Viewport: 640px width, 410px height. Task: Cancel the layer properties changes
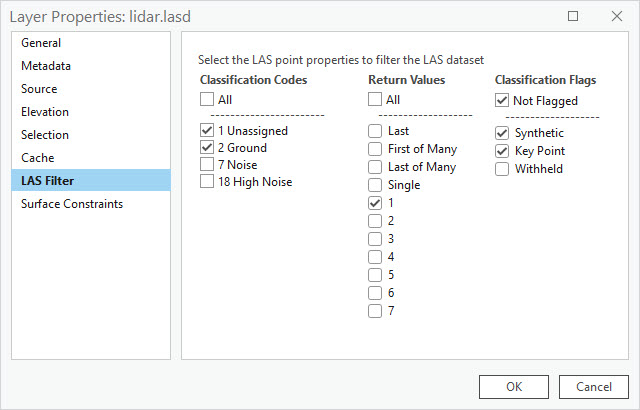tap(593, 387)
